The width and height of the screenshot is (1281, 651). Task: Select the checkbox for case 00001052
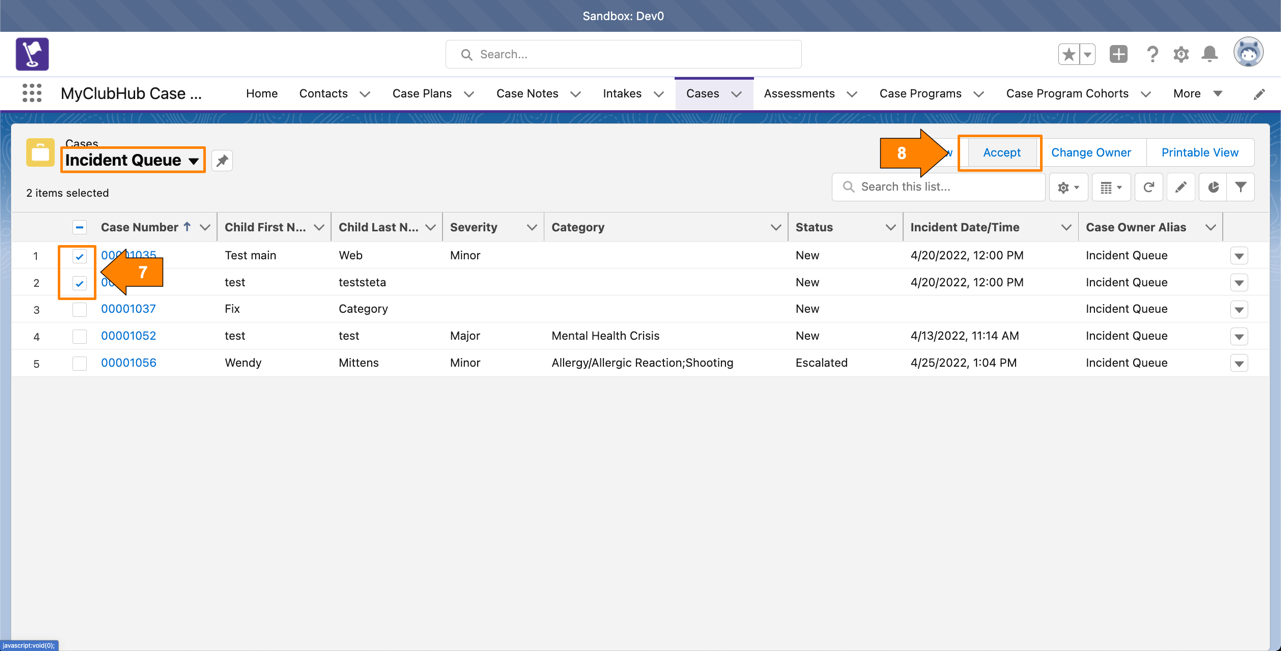coord(79,337)
